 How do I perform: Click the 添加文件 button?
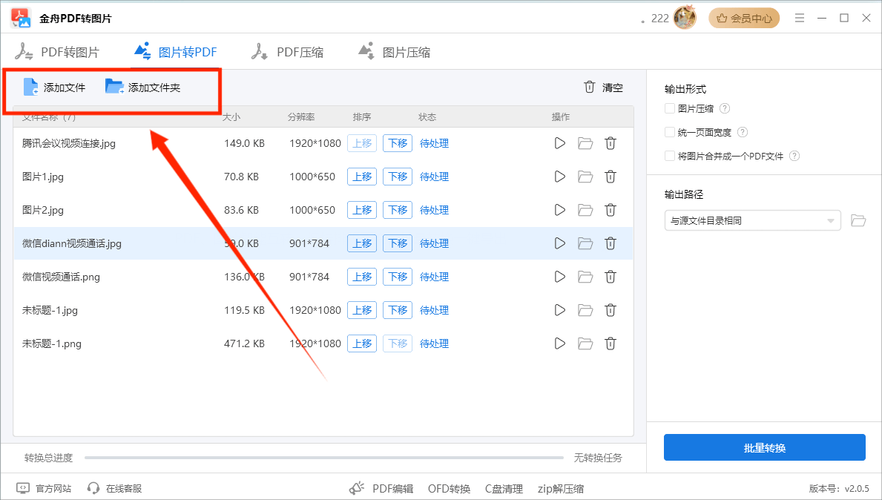55,88
